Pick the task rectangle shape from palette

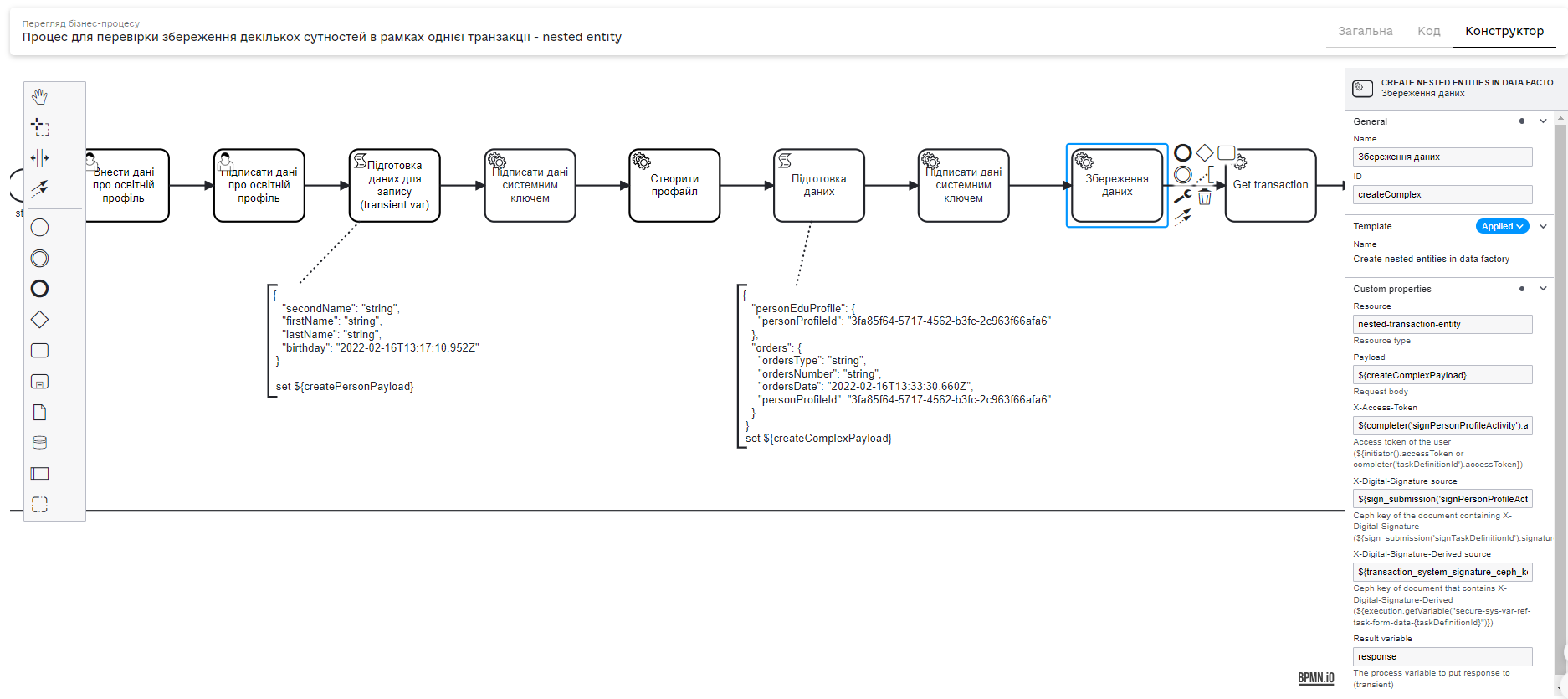tap(39, 351)
